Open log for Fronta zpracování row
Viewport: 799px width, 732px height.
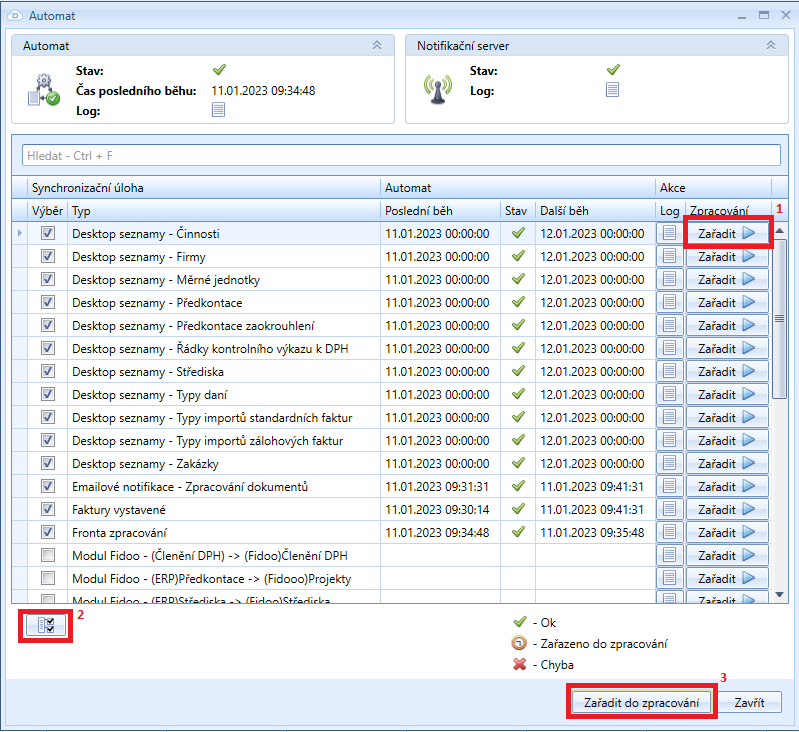click(669, 532)
